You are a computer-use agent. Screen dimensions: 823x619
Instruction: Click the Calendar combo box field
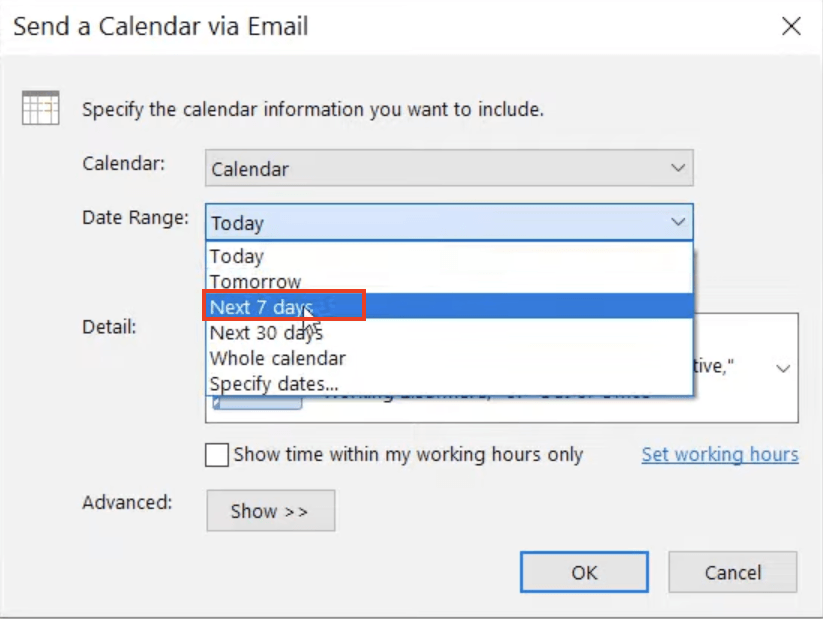pyautogui.click(x=449, y=168)
